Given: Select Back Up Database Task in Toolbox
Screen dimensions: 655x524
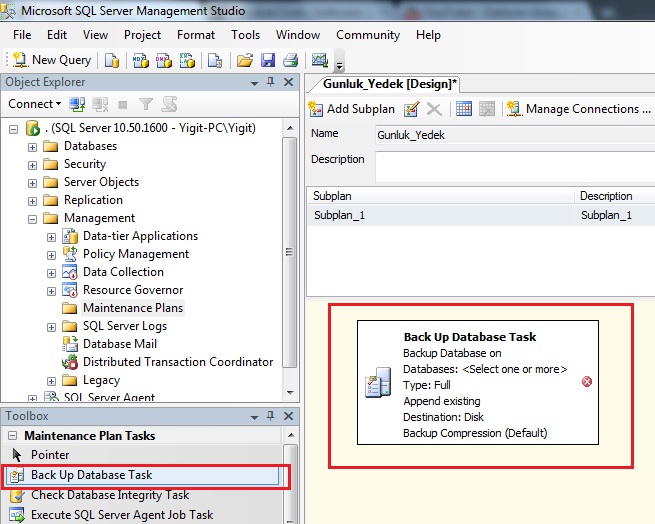Looking at the screenshot, I should coord(142,475).
